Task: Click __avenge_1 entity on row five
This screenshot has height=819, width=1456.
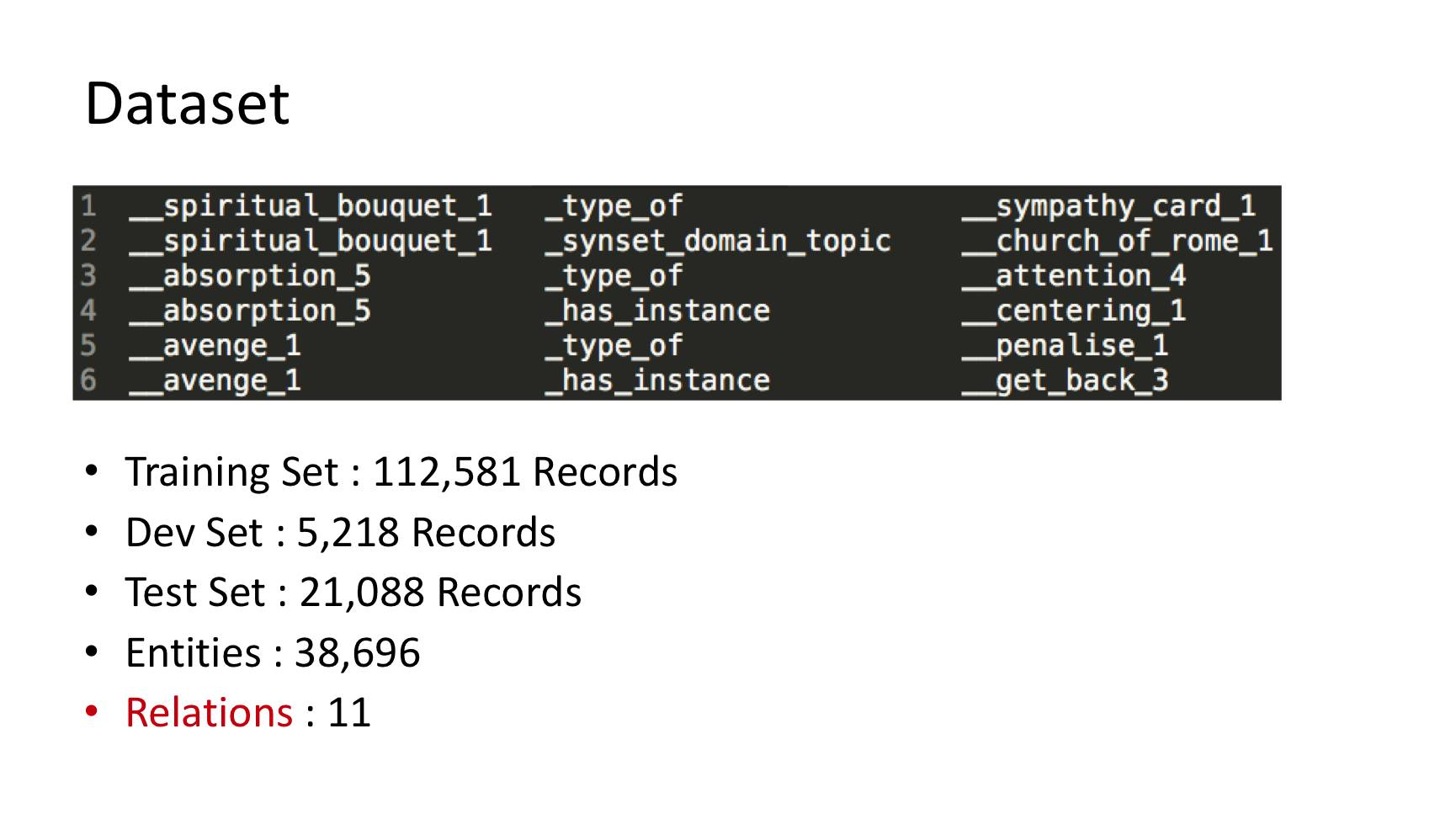Action: (215, 346)
